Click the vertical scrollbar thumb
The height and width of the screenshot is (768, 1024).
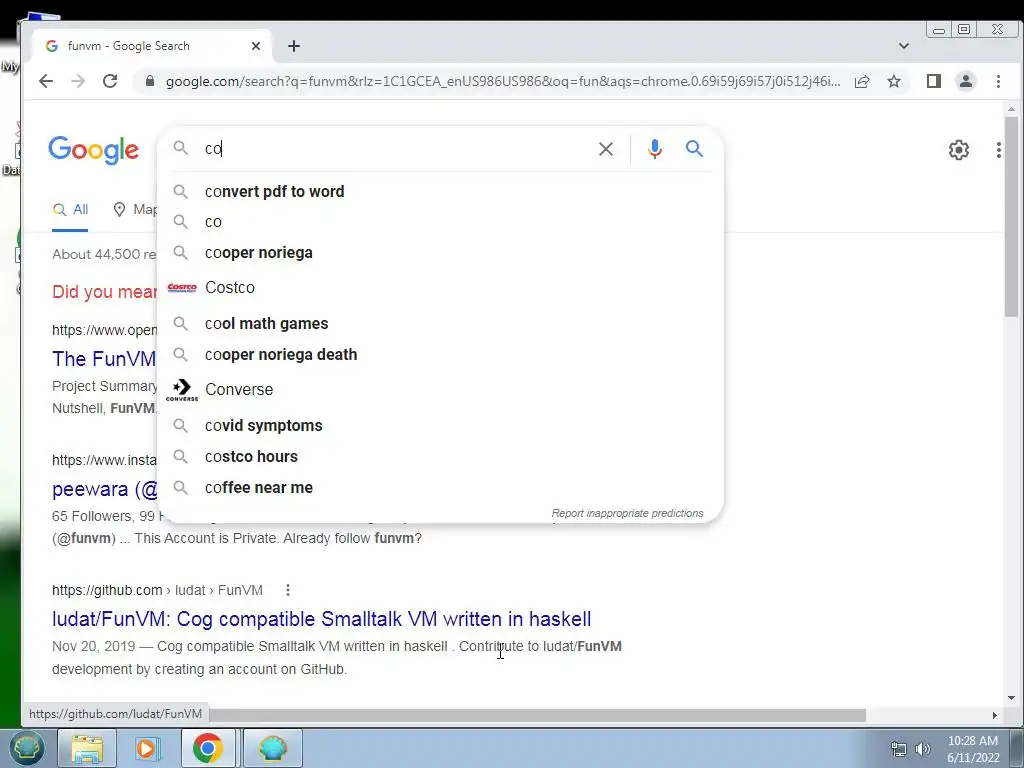(1011, 216)
